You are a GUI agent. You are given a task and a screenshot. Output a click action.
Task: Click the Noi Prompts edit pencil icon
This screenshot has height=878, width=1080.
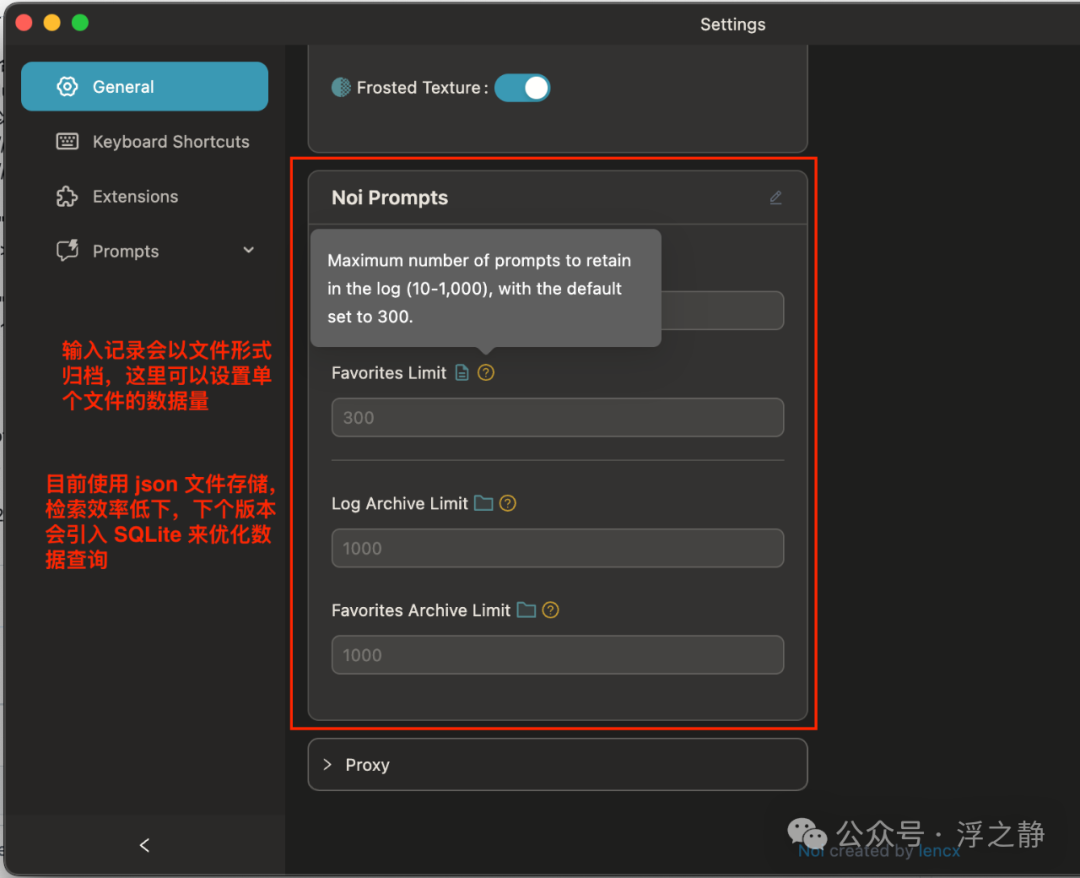coord(776,198)
